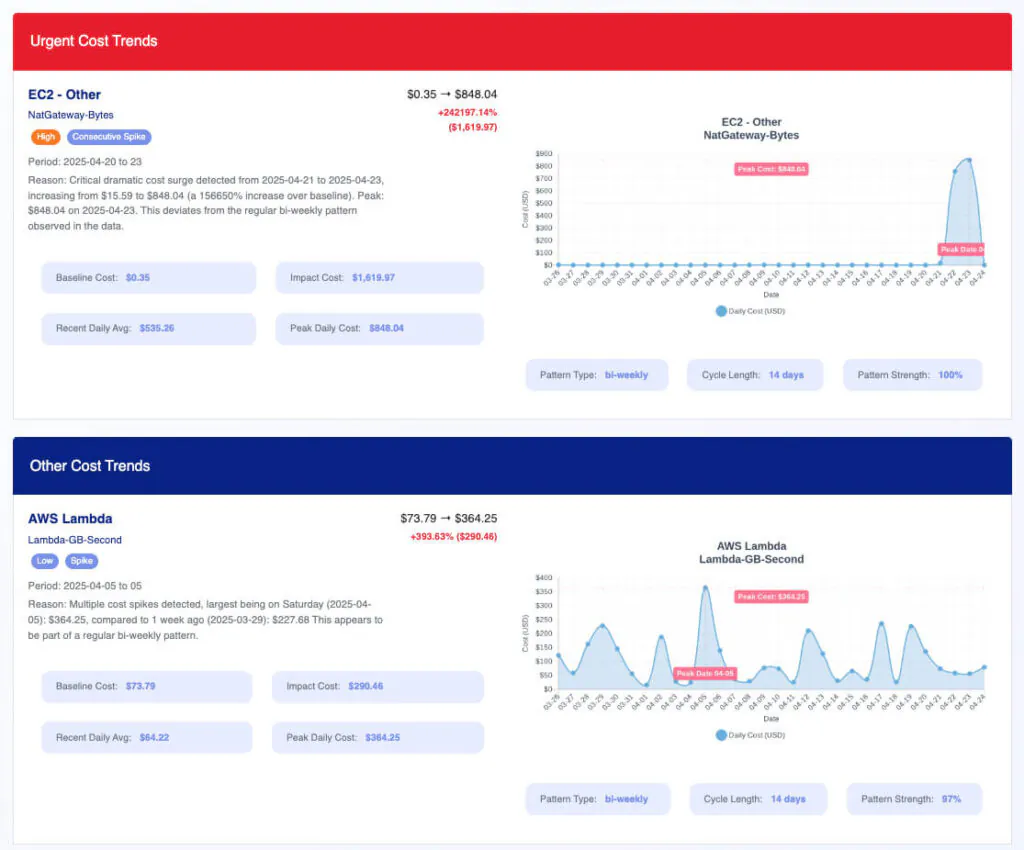Click the Low severity badge

pos(44,561)
